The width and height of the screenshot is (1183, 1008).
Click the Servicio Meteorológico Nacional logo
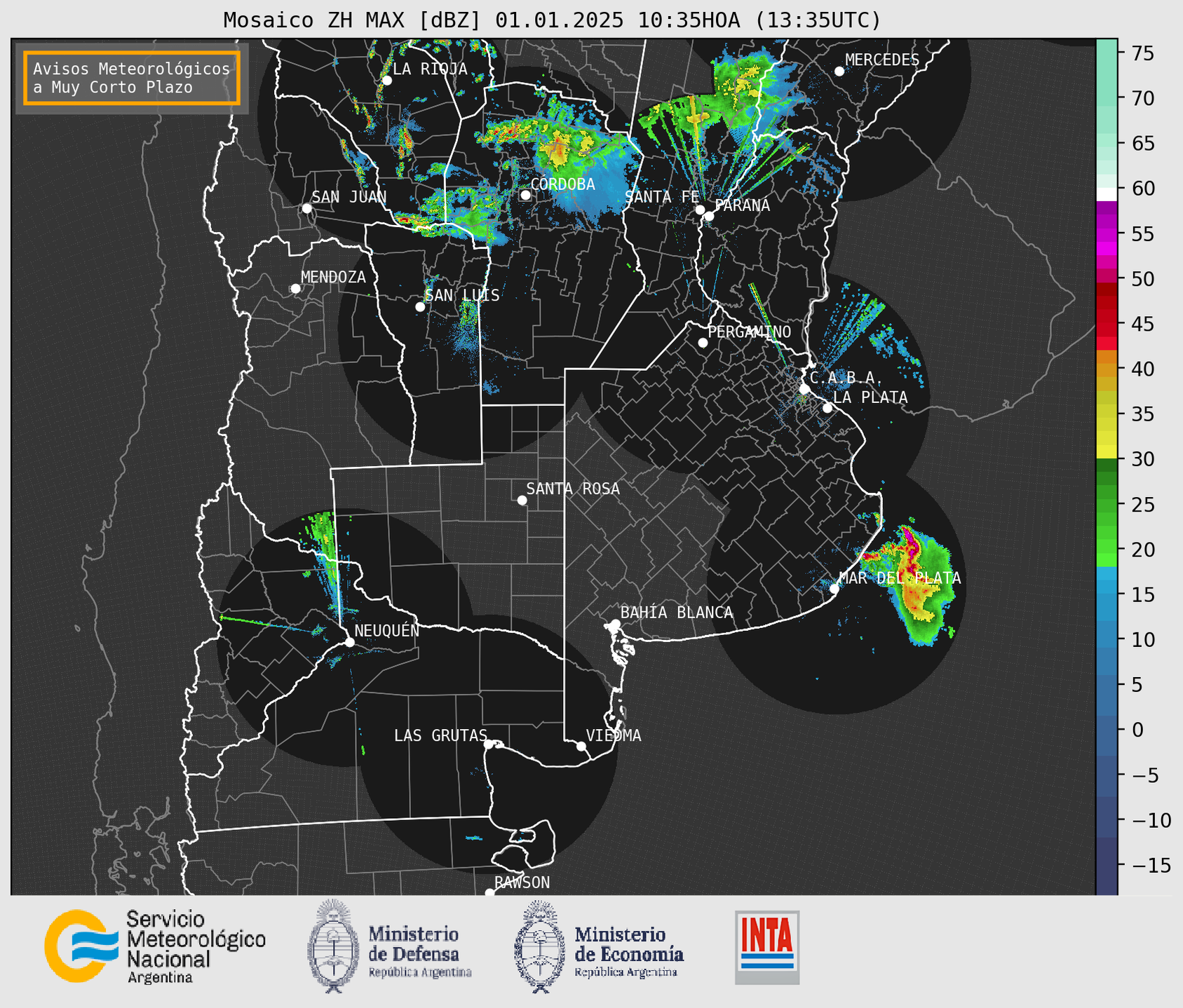coord(155,947)
